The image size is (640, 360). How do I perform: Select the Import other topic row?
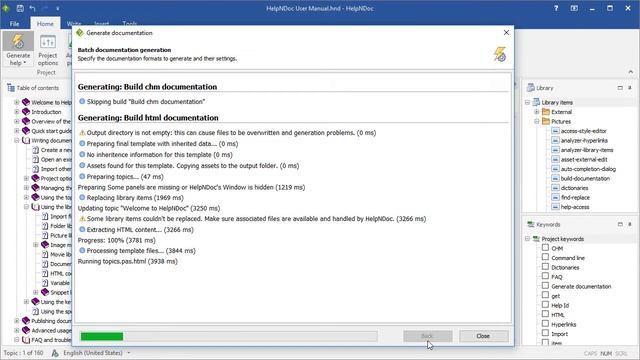[52, 169]
